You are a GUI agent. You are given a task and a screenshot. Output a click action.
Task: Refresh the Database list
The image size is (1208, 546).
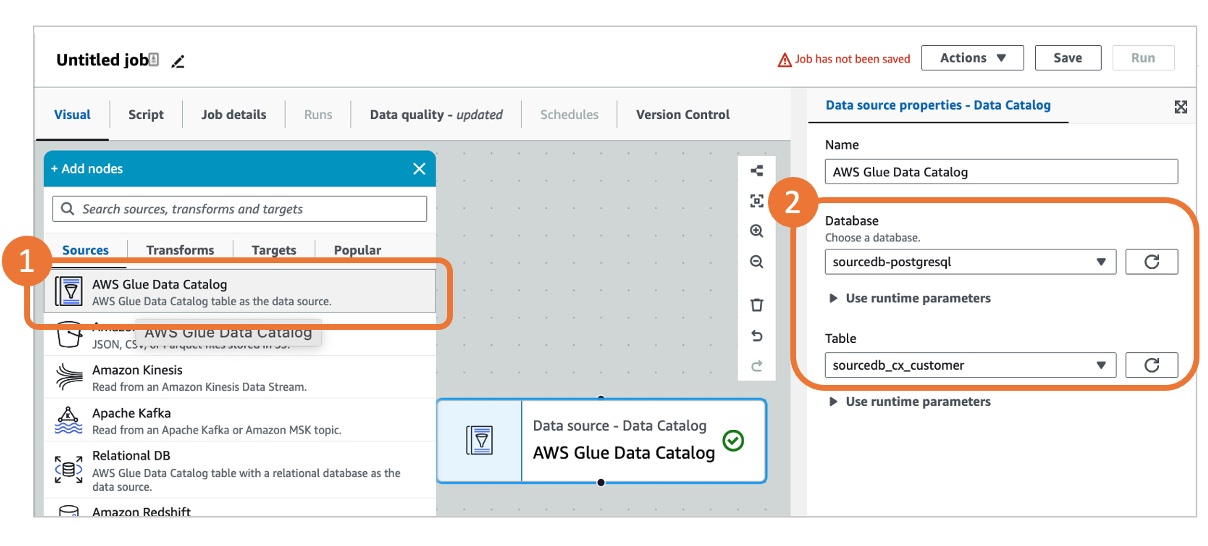coord(1152,262)
